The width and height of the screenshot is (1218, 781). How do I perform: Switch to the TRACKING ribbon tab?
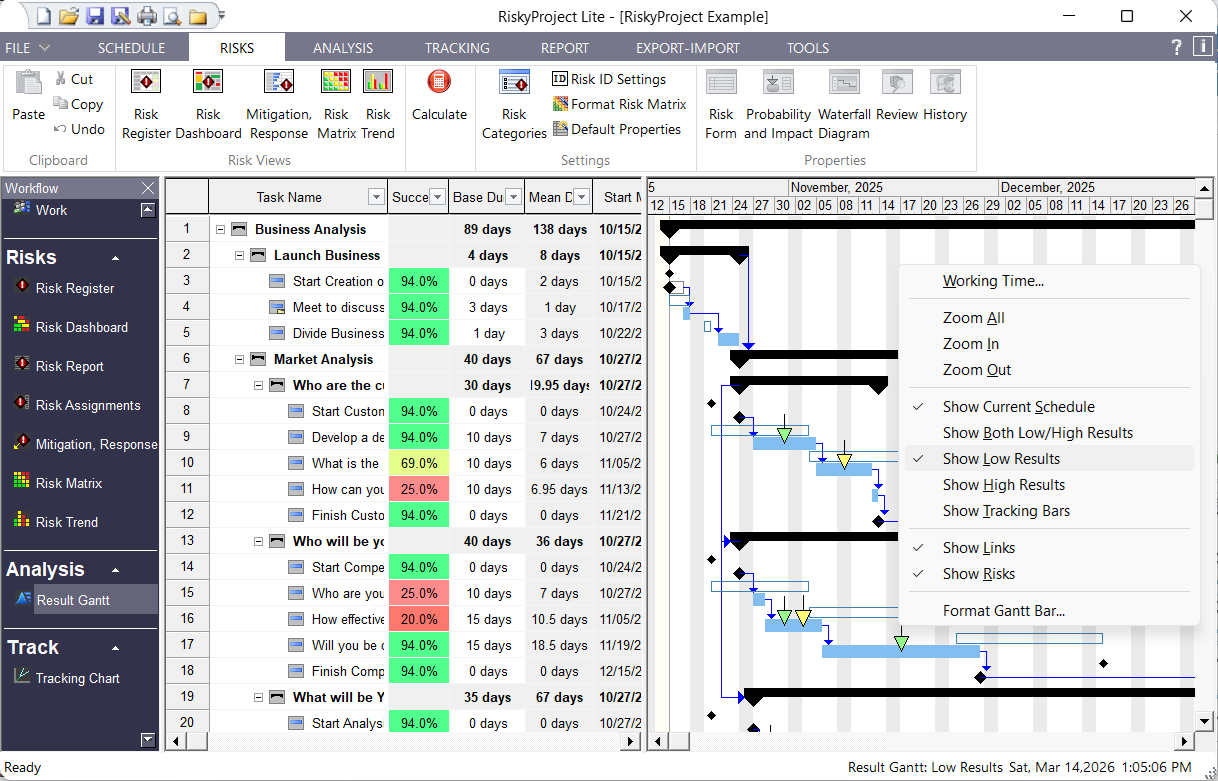coord(456,47)
